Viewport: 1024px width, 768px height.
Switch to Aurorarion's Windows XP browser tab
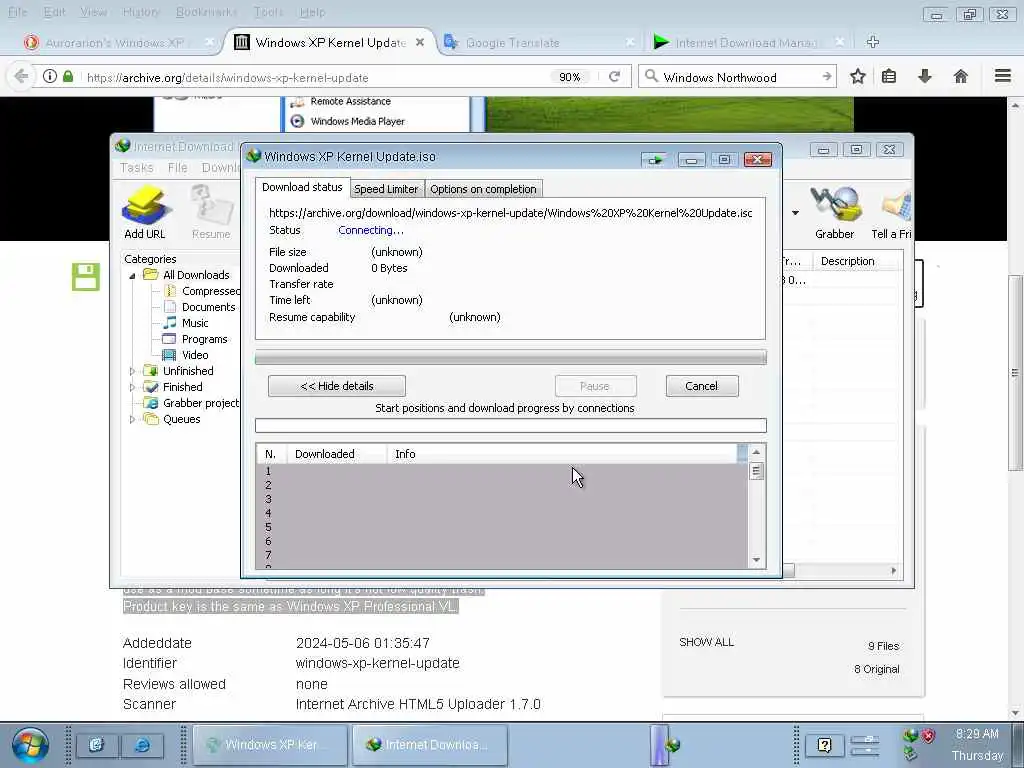tap(114, 42)
